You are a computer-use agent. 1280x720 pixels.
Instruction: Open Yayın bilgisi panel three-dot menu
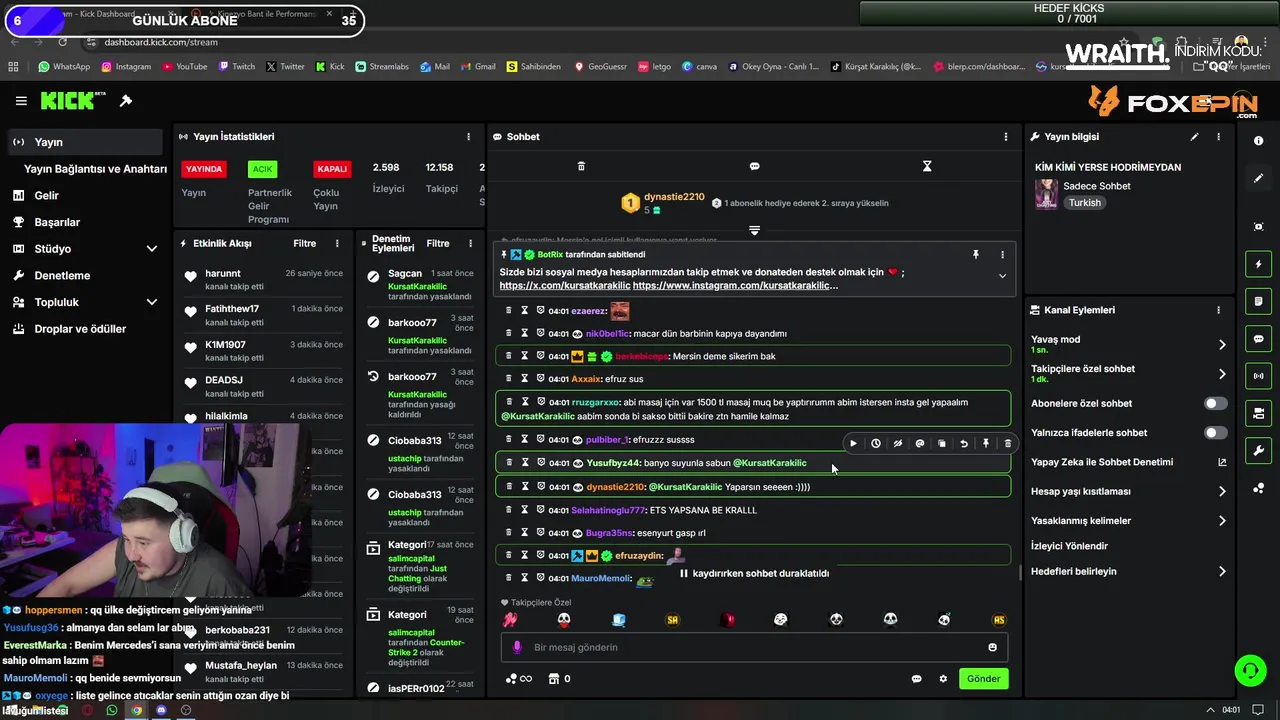pyautogui.click(x=1218, y=137)
